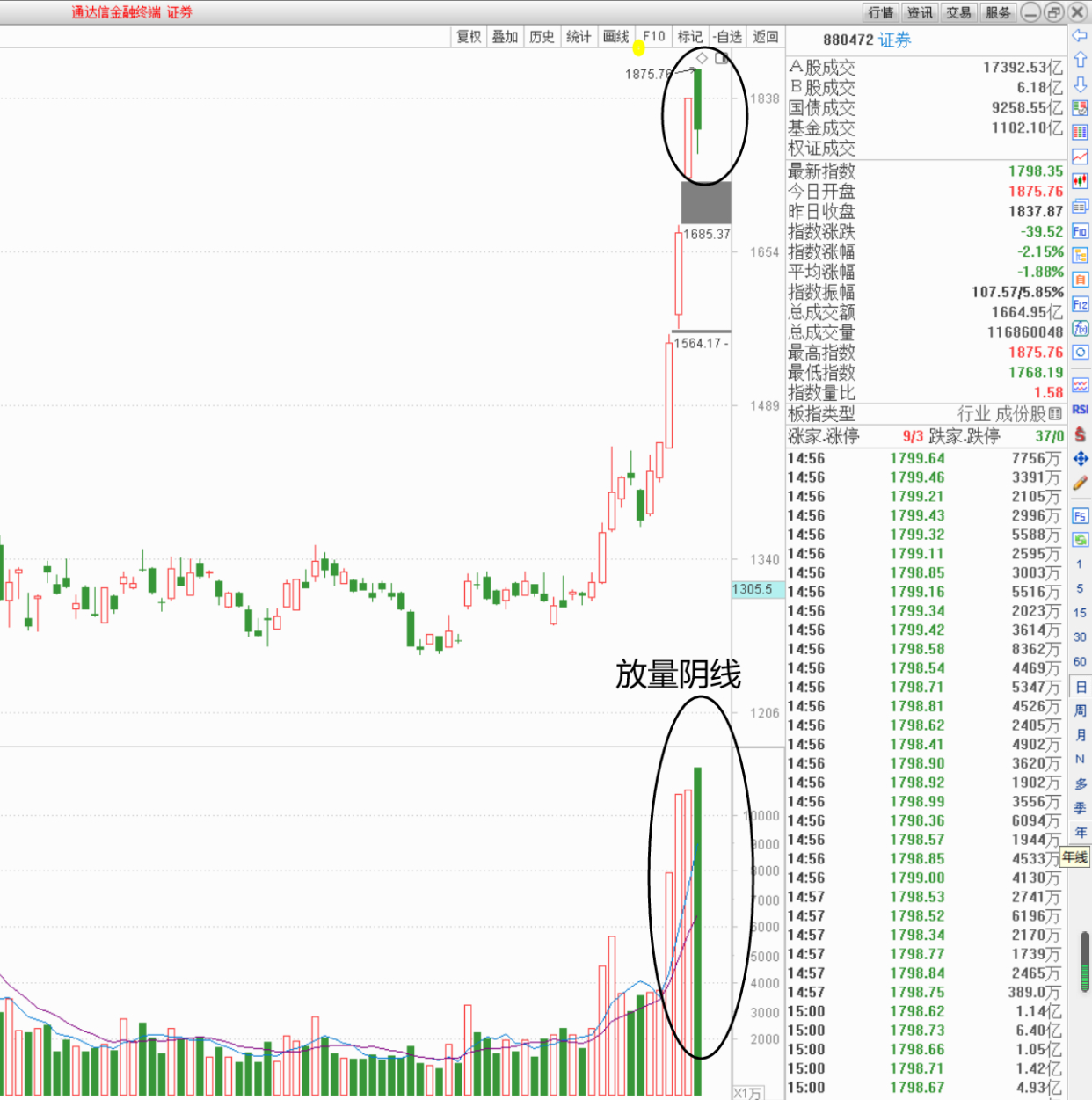Click the 复权 toolbar button
This screenshot has width=1092, height=1100.
point(469,37)
